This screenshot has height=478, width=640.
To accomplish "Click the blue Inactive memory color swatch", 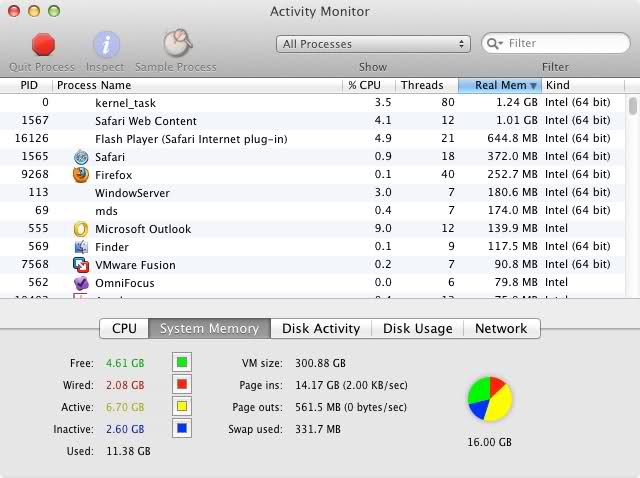I will pyautogui.click(x=182, y=428).
